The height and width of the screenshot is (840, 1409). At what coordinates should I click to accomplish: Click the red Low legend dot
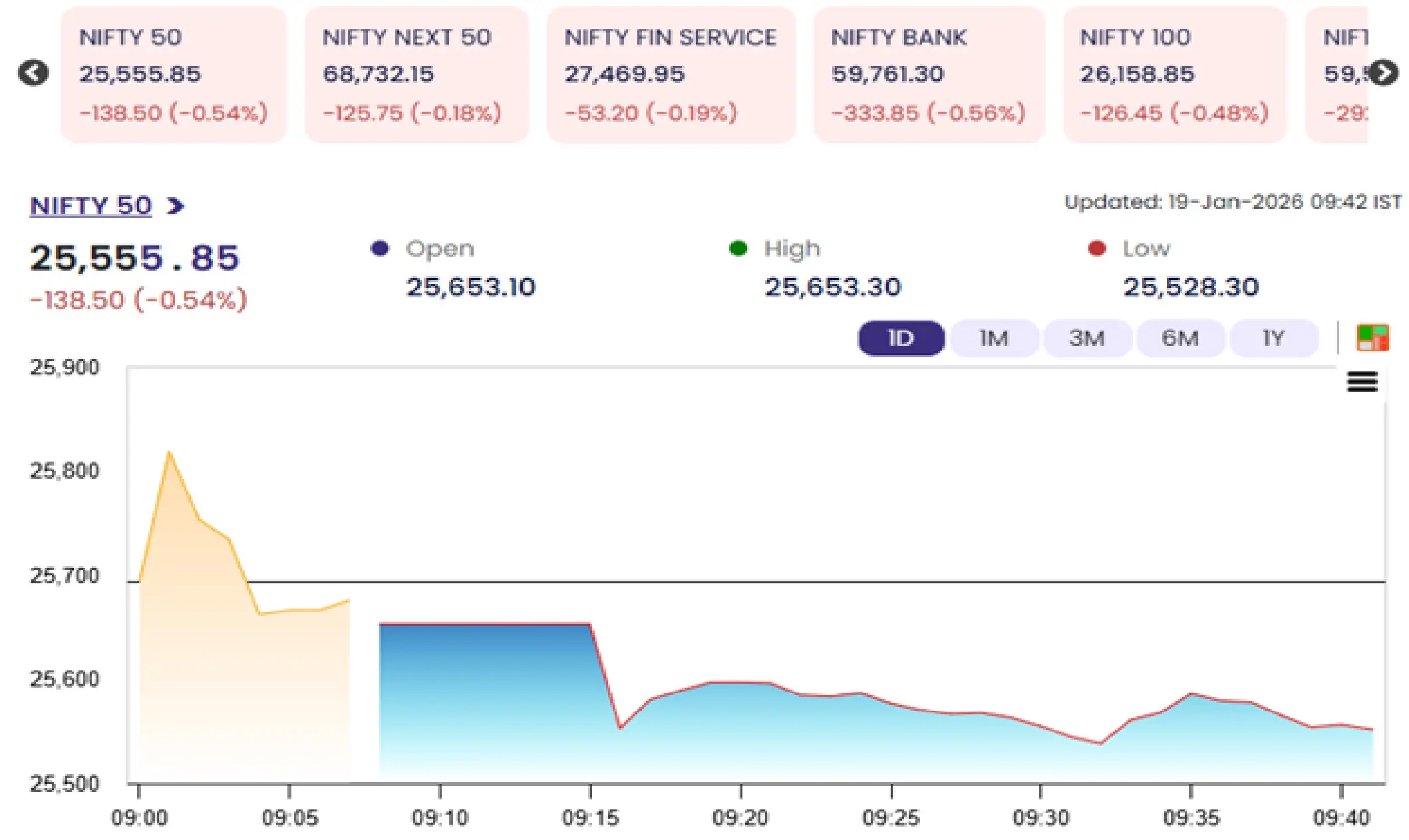[x=1096, y=249]
